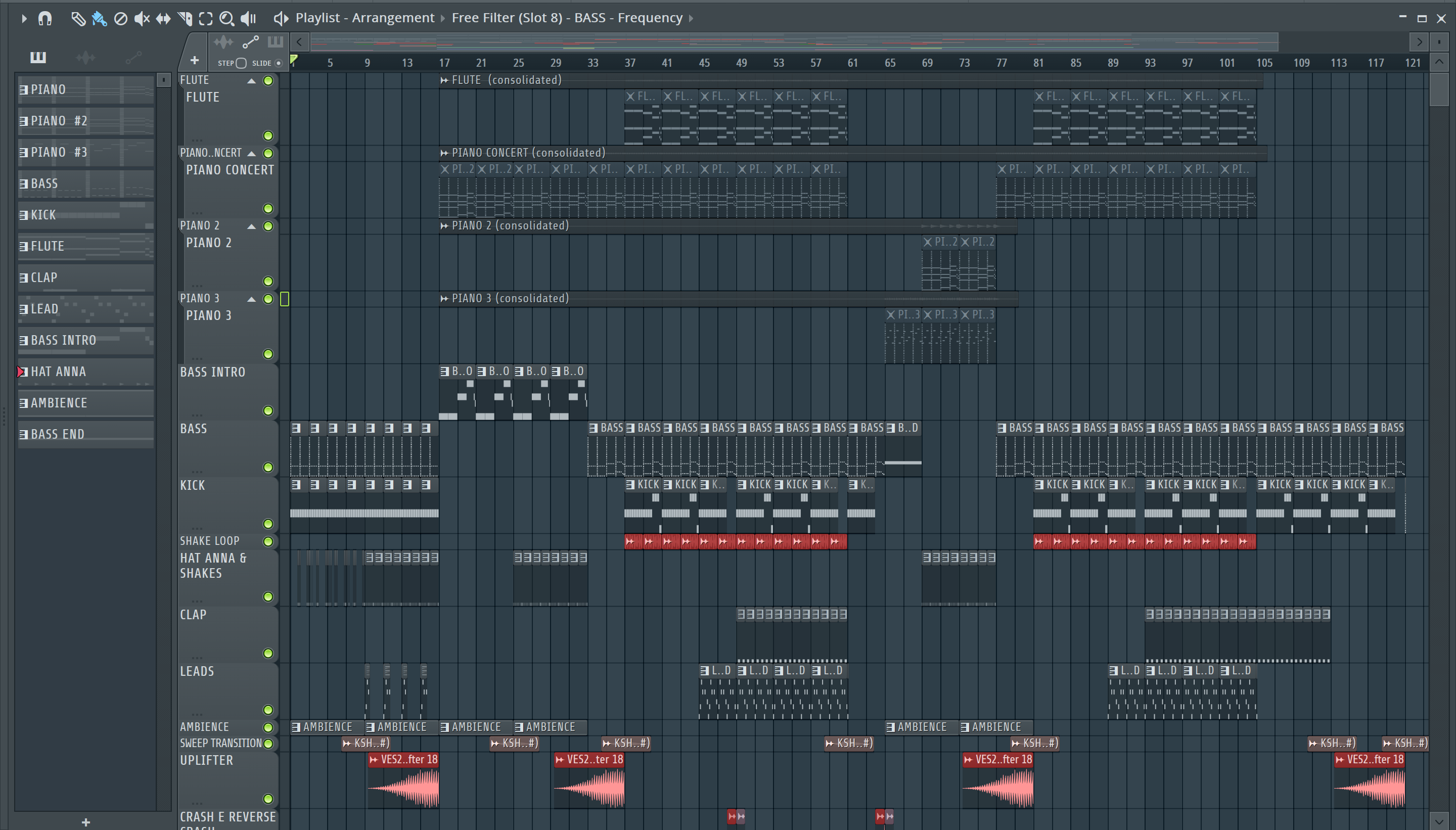Open arrow after Playlist - Arrangement
The image size is (1456, 830).
pyautogui.click(x=442, y=18)
